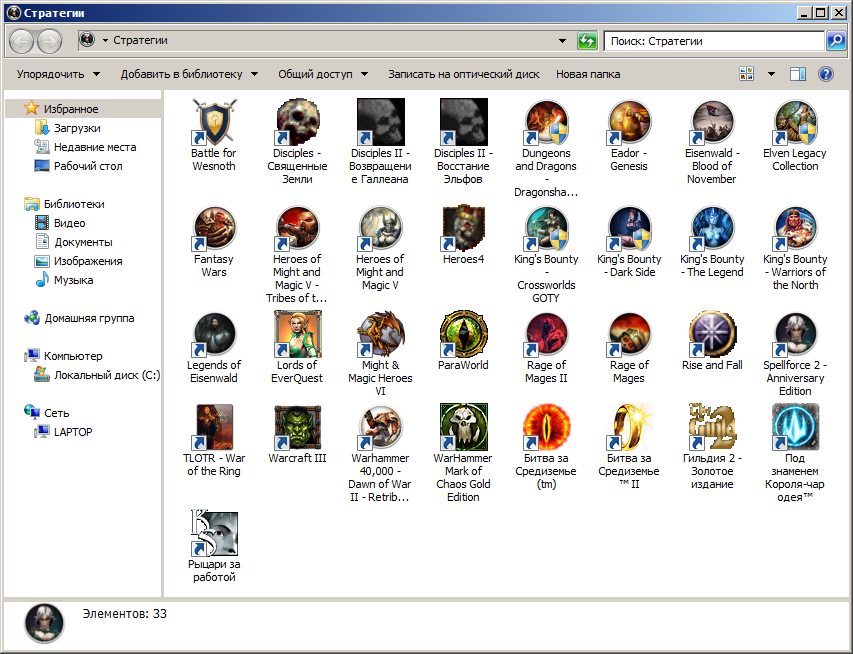
Task: Select the Disciples - Священные Земли shortcut icon
Action: tap(297, 122)
